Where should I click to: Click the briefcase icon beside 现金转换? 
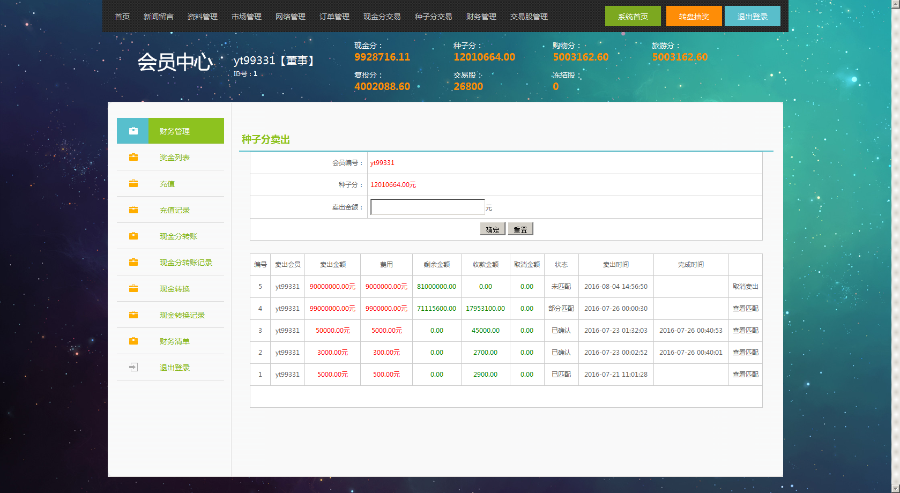coord(133,288)
